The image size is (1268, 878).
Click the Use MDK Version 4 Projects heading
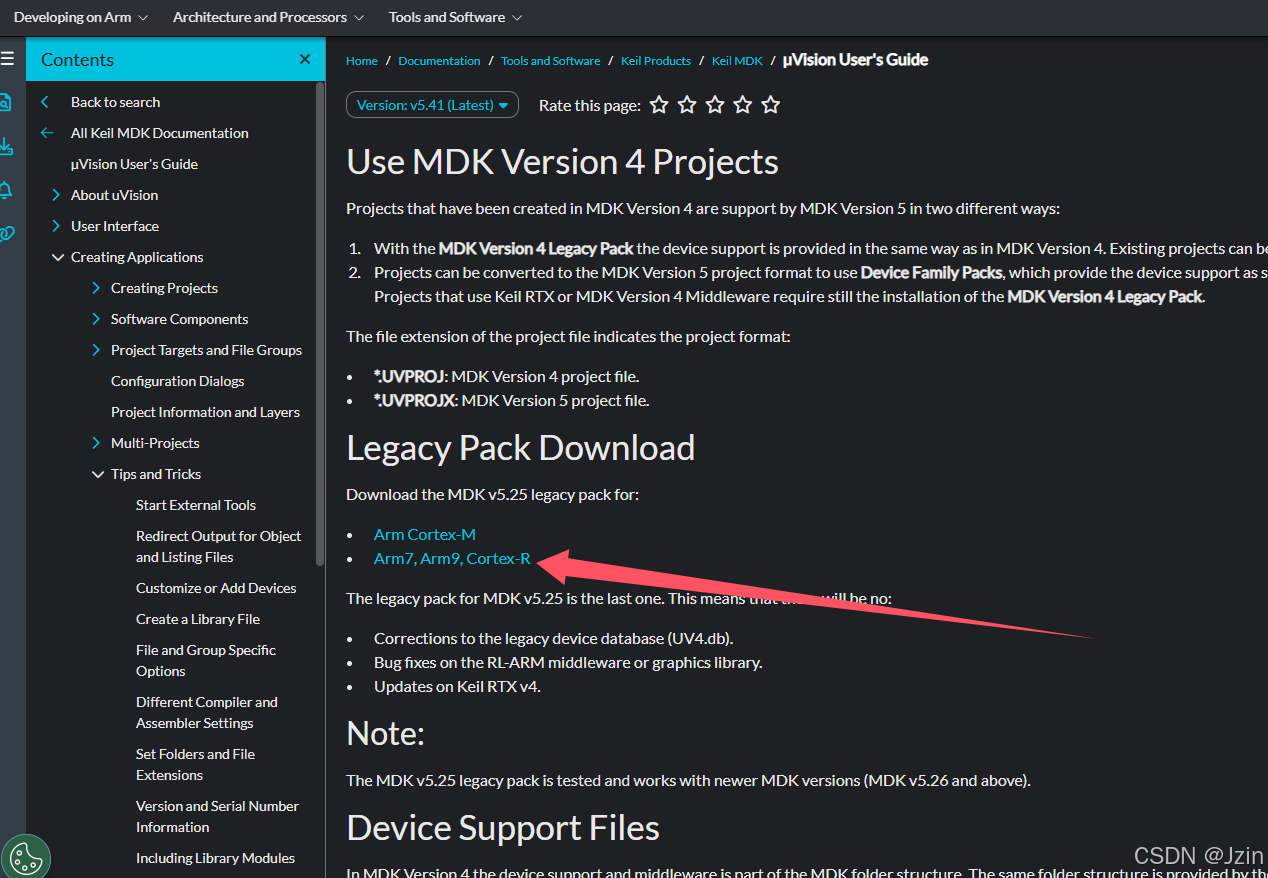(562, 162)
